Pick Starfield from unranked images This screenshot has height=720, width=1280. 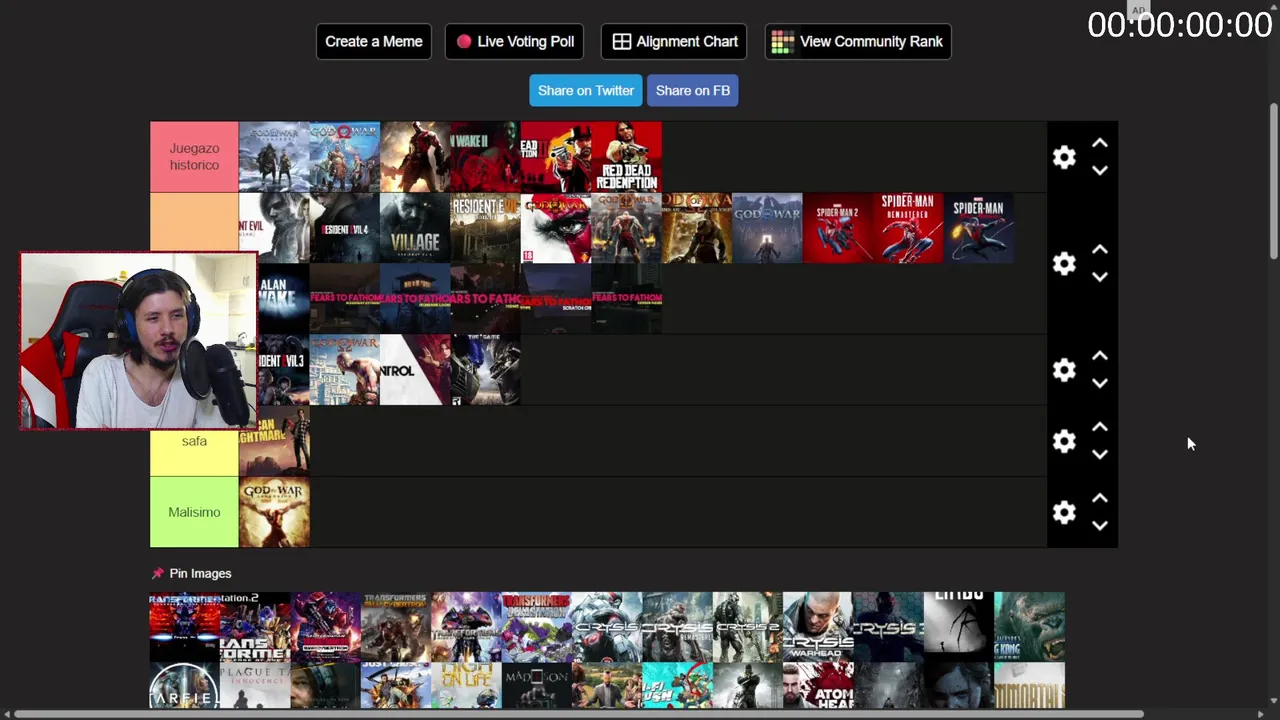[x=184, y=686]
